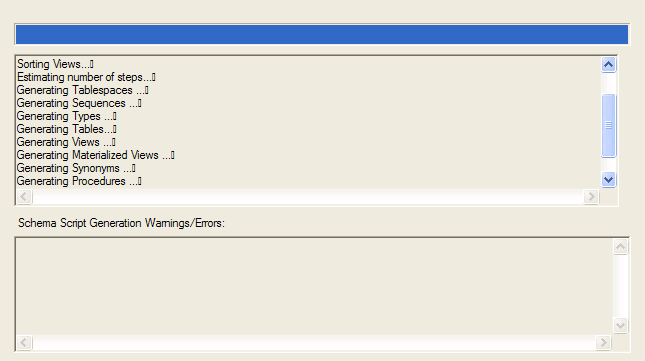Click the log list scroll right arrow

(591, 197)
